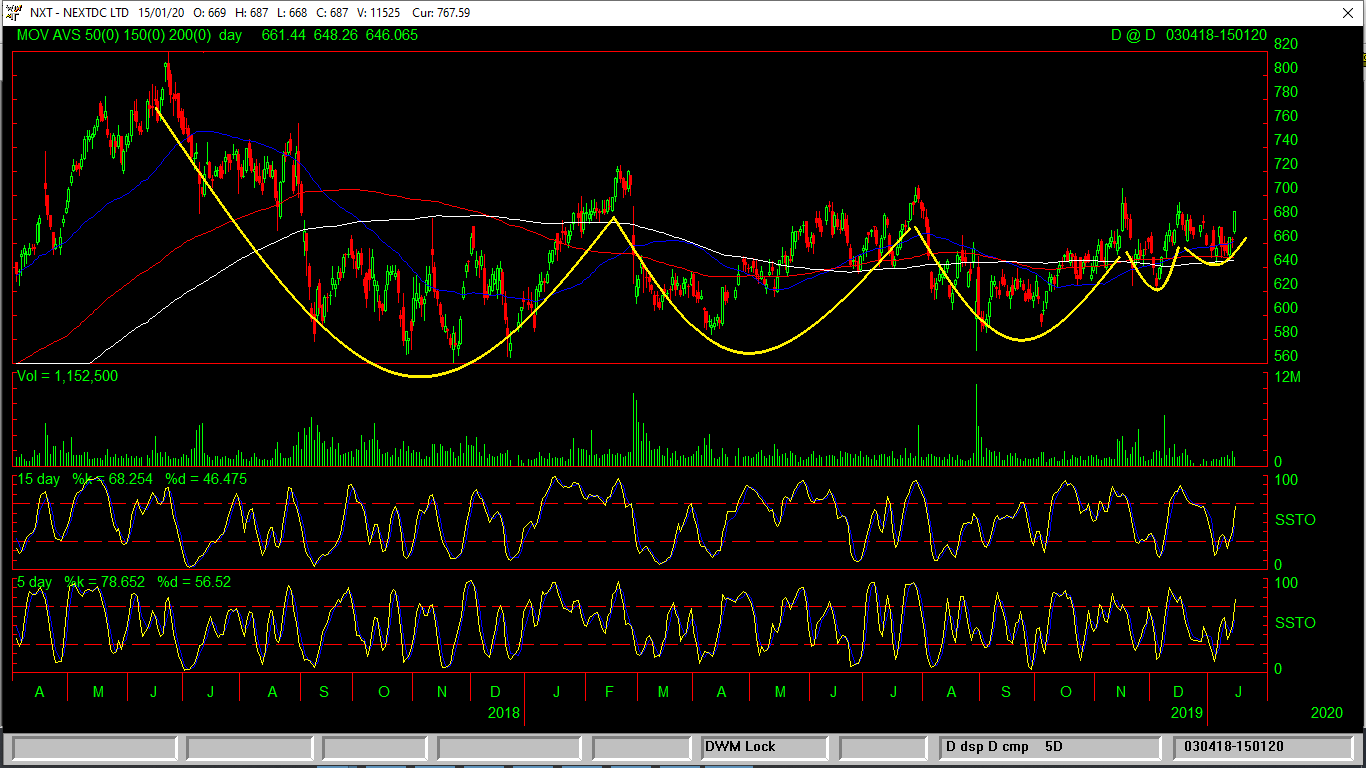Click the D dsp D cmp 5D status field
Viewport: 1366px width, 768px height.
[x=1049, y=747]
